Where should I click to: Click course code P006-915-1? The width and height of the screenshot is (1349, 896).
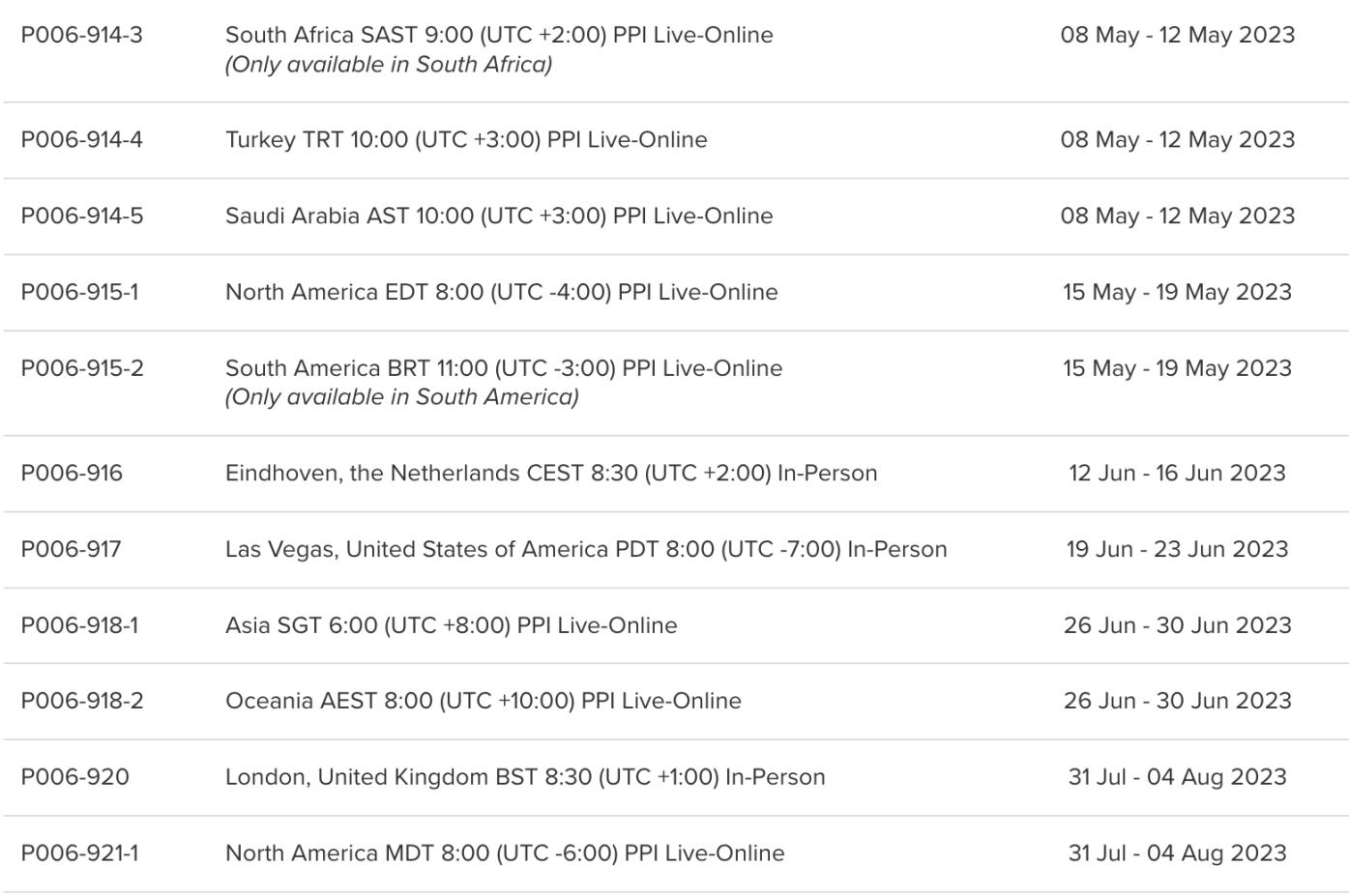point(79,292)
